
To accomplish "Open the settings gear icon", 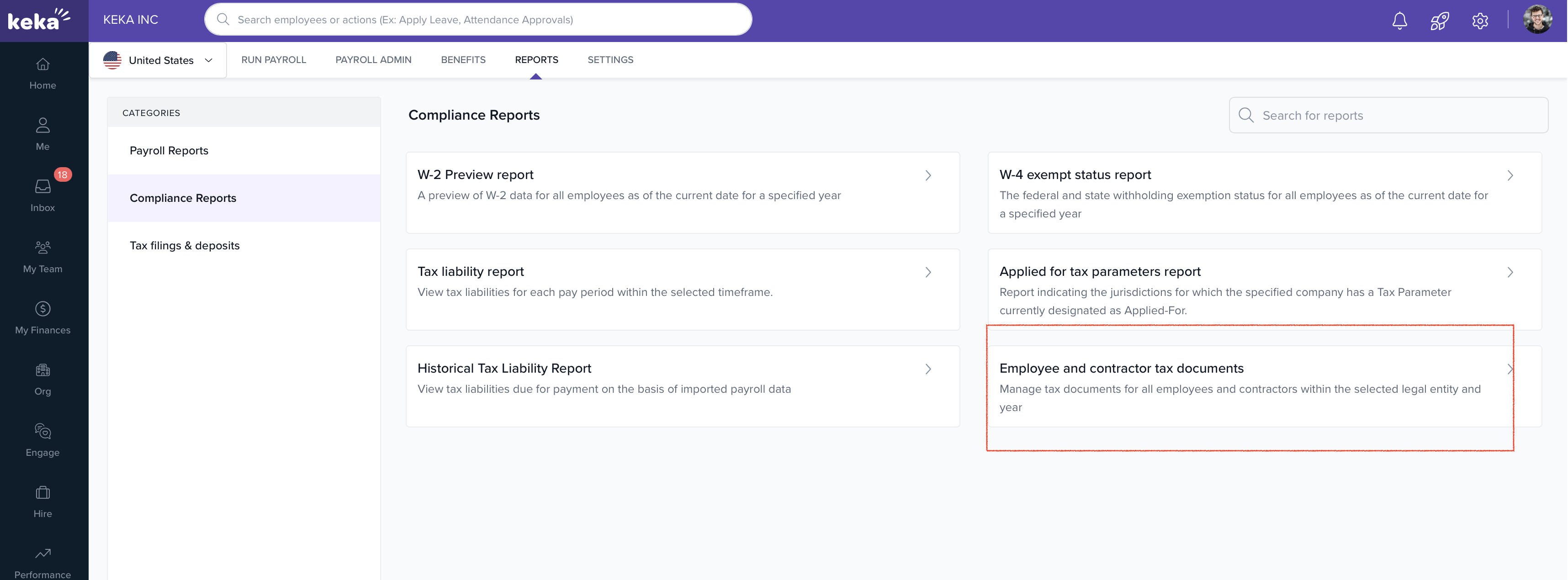I will 1480,21.
